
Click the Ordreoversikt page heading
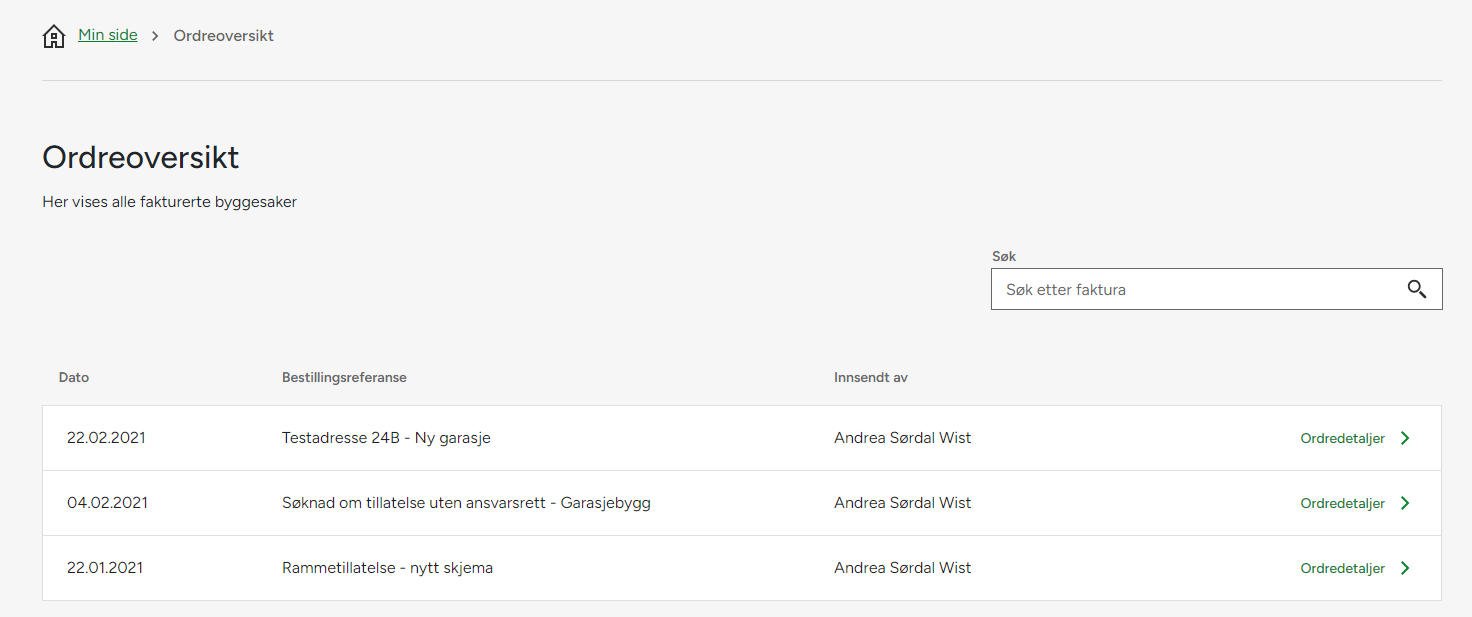pyautogui.click(x=141, y=158)
